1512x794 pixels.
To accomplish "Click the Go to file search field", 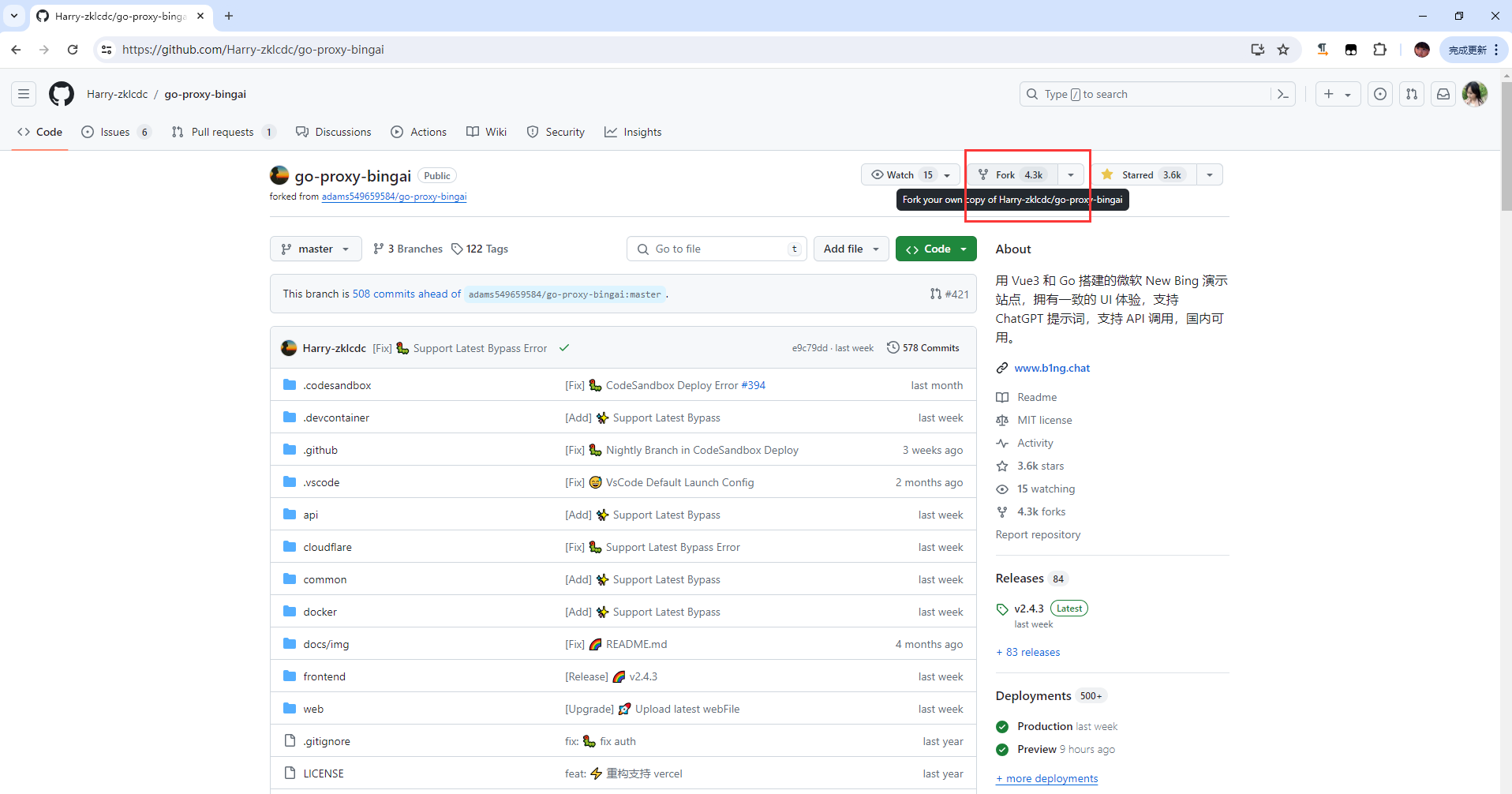I will [717, 249].
